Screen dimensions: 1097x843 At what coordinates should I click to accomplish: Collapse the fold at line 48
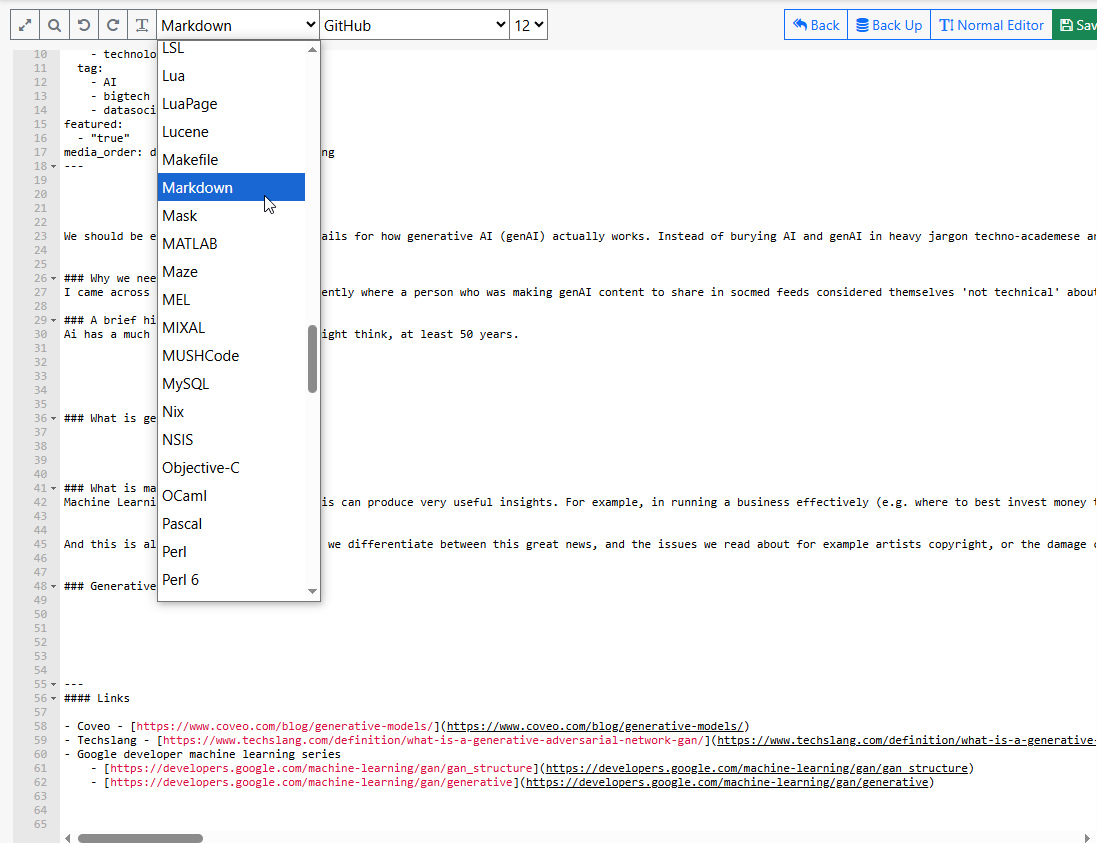coord(54,586)
